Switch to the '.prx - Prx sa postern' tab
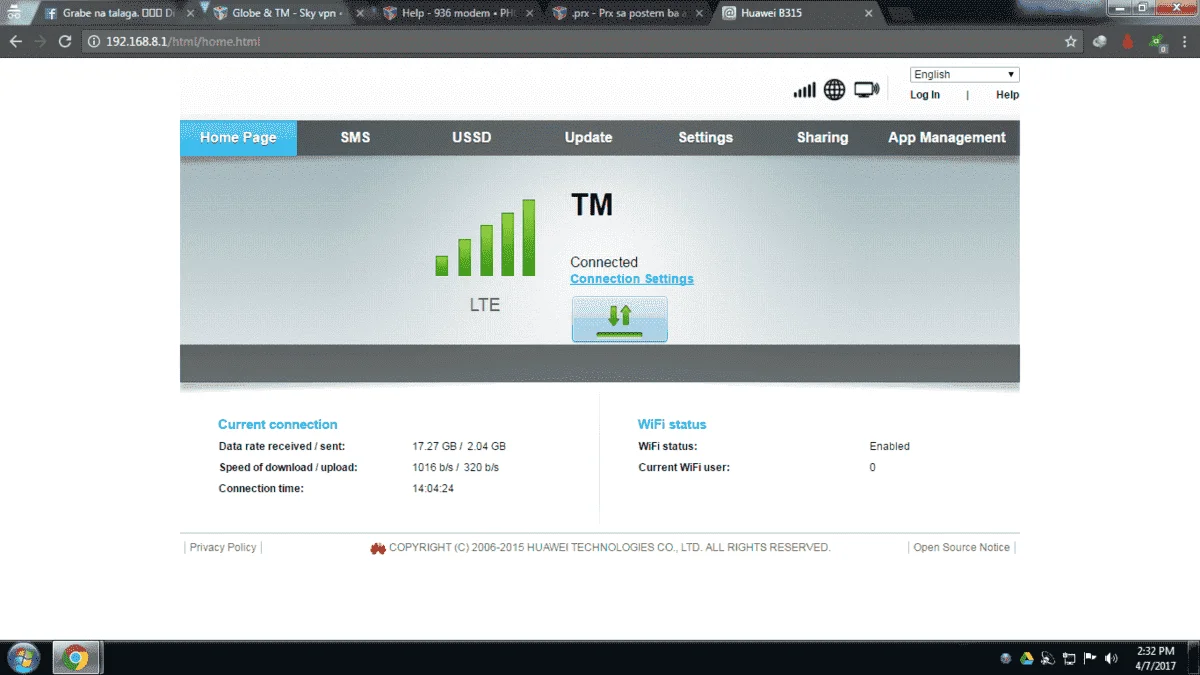This screenshot has height=675, width=1200. (x=628, y=14)
